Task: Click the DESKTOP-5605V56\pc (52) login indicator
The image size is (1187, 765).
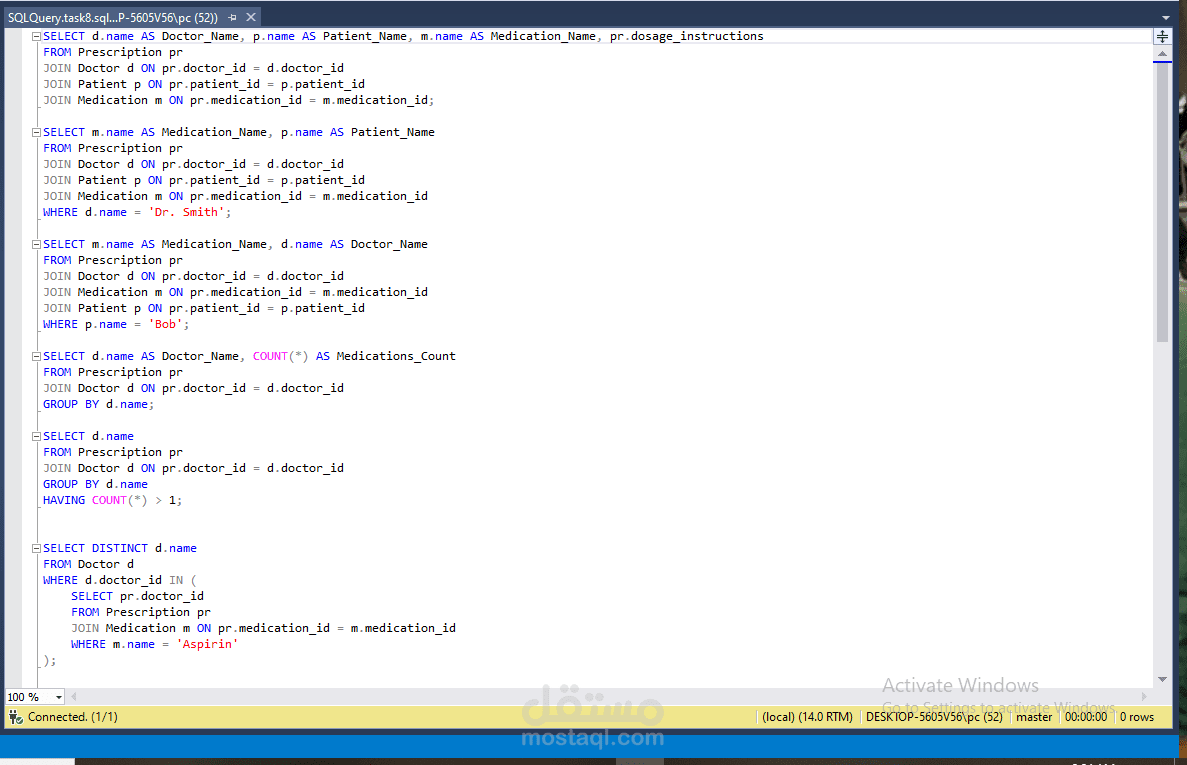Action: 934,717
